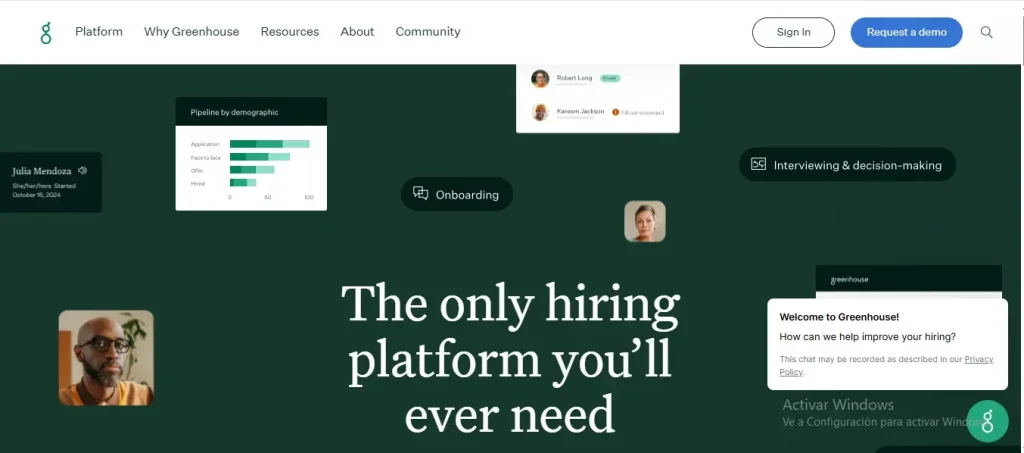Expand the Resources menu

coord(290,31)
